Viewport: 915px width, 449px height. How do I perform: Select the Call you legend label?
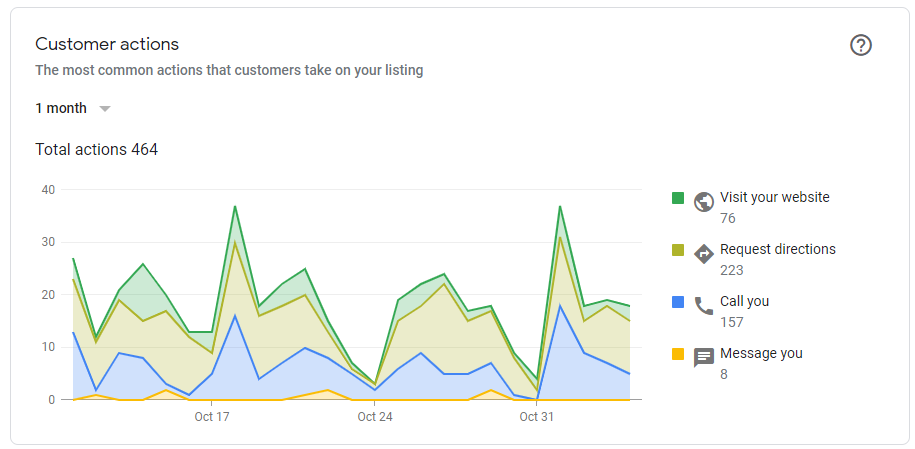click(x=745, y=301)
